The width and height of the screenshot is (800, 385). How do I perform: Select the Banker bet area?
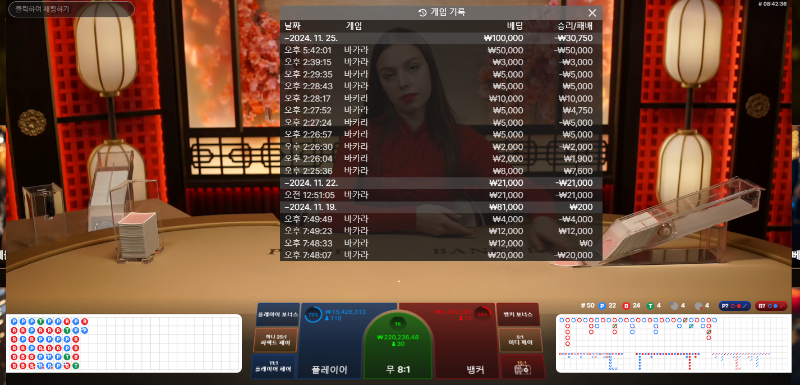point(467,342)
